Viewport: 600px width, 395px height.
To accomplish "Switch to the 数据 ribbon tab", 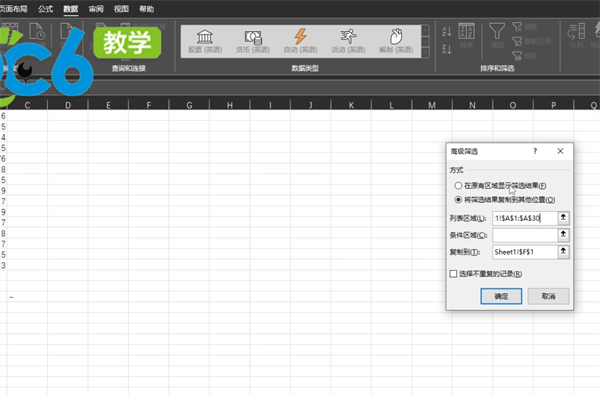I will [x=70, y=9].
